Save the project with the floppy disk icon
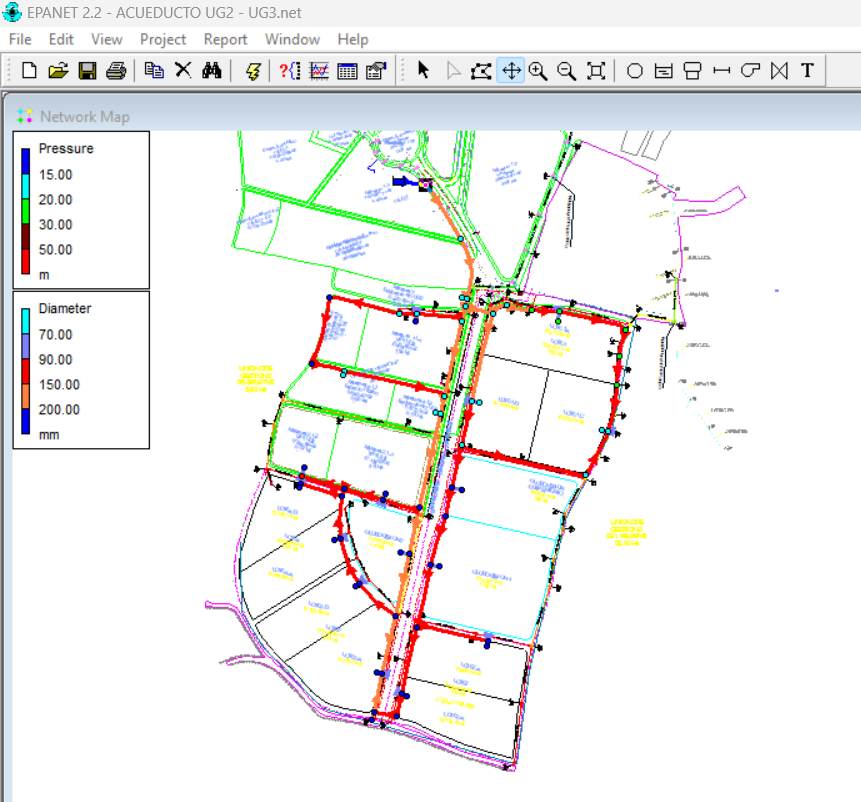 87,70
